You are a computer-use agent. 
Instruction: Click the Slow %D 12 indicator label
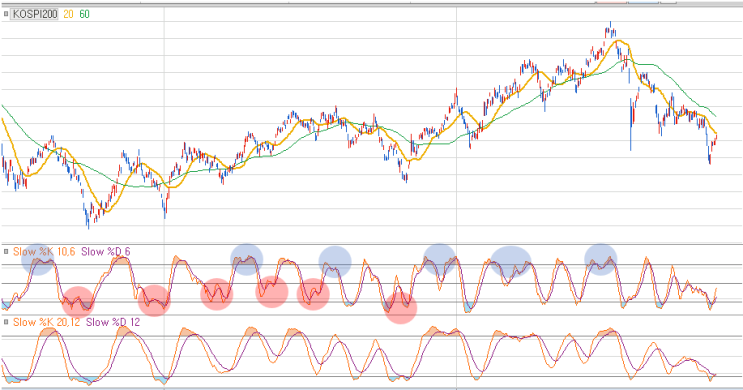coord(113,322)
